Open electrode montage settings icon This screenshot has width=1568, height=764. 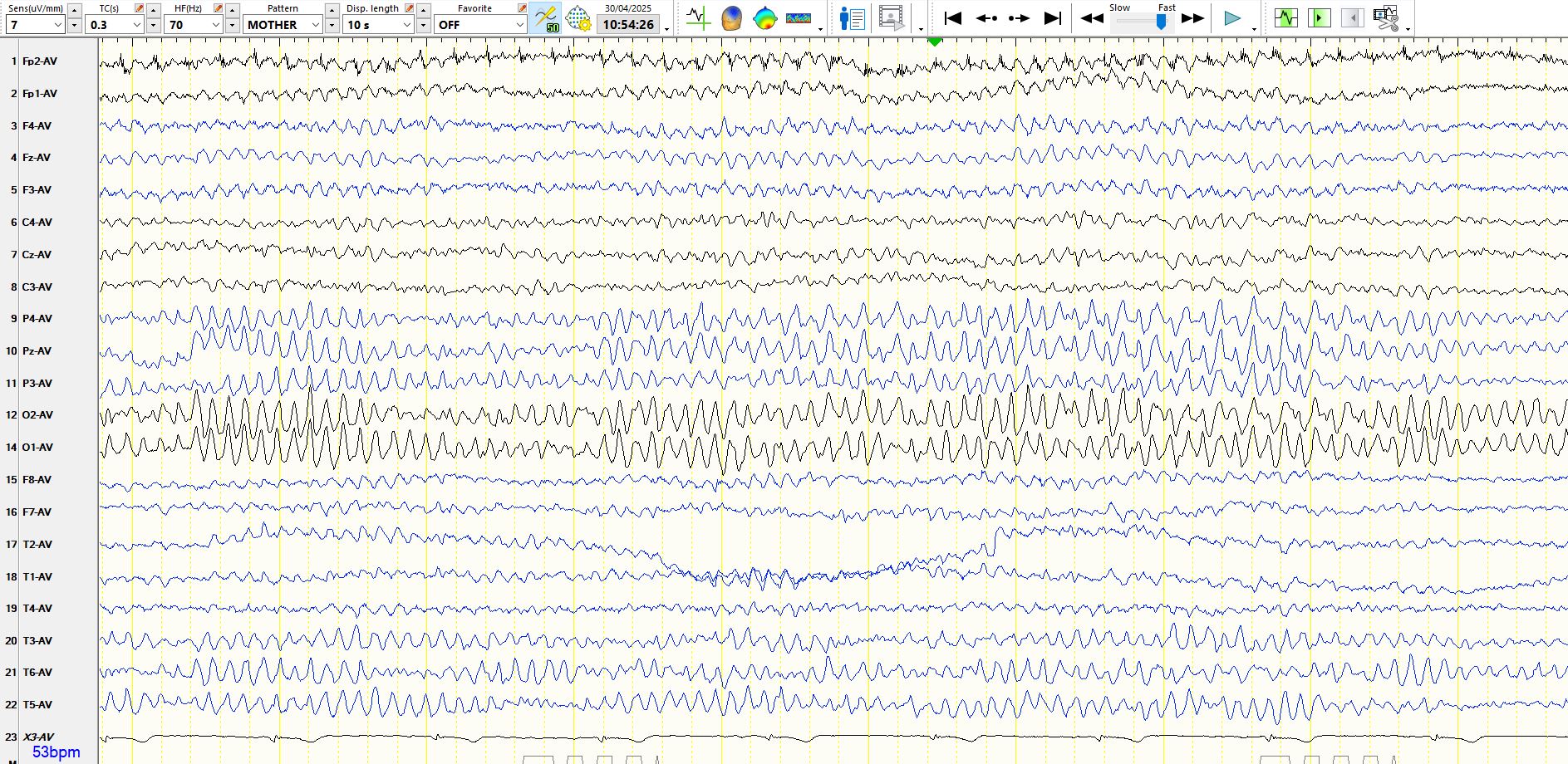(x=578, y=18)
